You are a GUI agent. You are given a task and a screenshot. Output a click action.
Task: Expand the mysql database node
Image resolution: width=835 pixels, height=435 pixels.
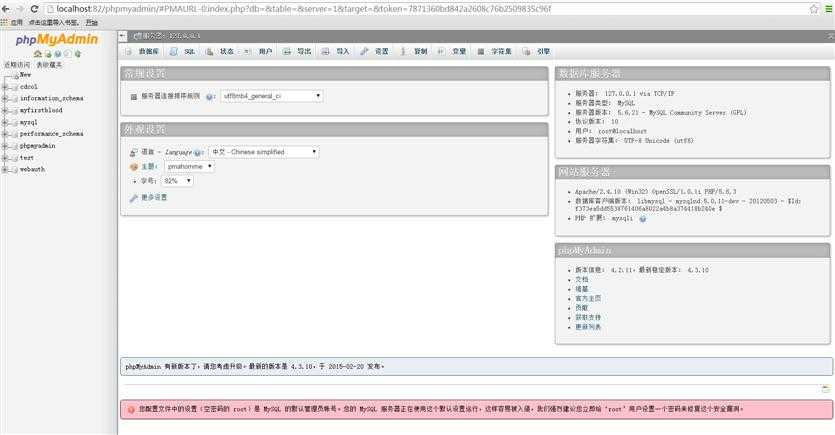coord(5,122)
